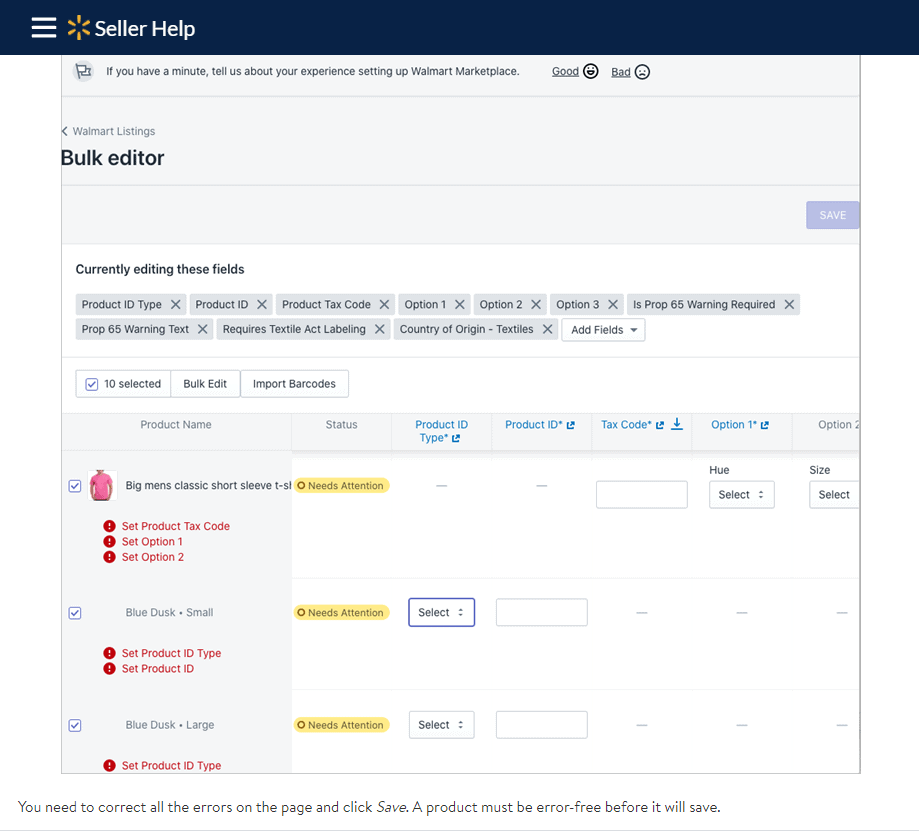Screen dimensions: 919x834
Task: Open the Product ID Type Select dropdown
Action: (x=441, y=612)
